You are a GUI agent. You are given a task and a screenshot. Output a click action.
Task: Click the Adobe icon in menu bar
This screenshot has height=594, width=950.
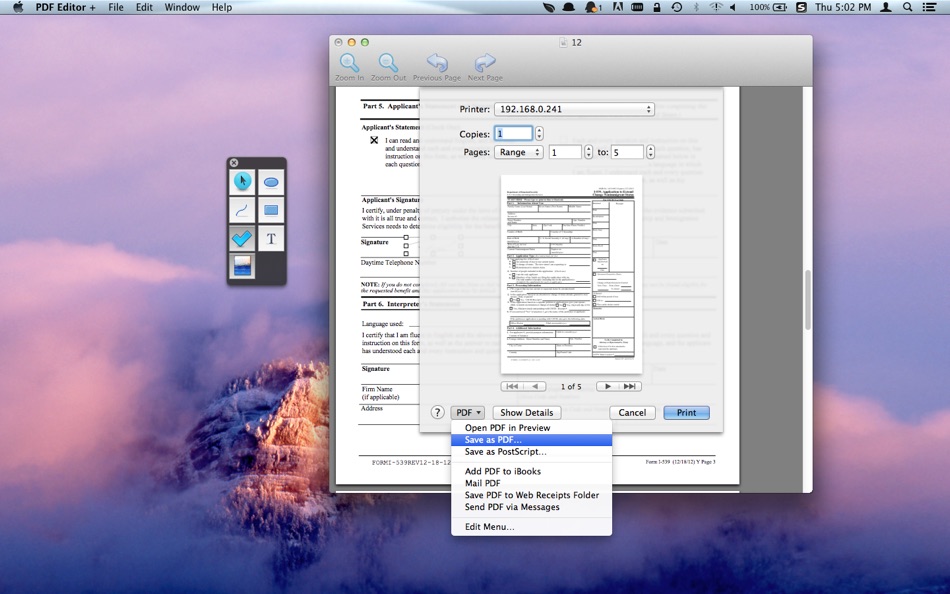[x=617, y=7]
